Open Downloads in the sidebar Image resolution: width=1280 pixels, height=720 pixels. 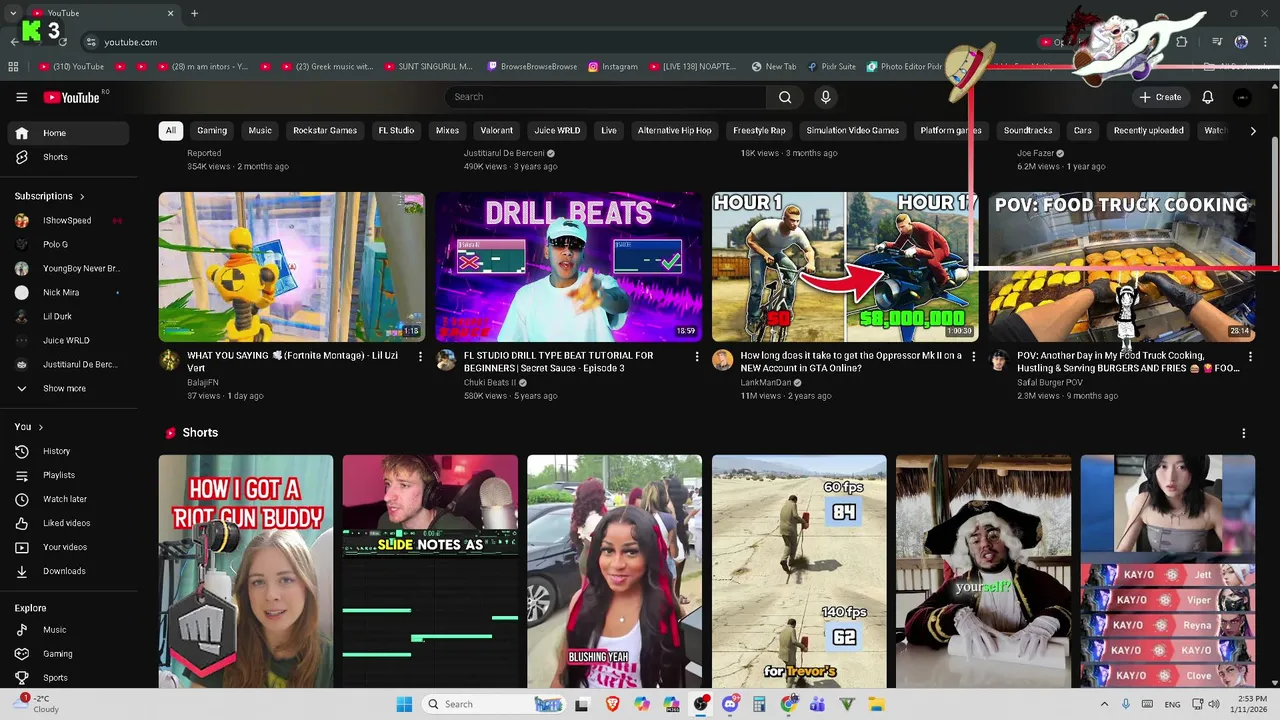(66, 571)
